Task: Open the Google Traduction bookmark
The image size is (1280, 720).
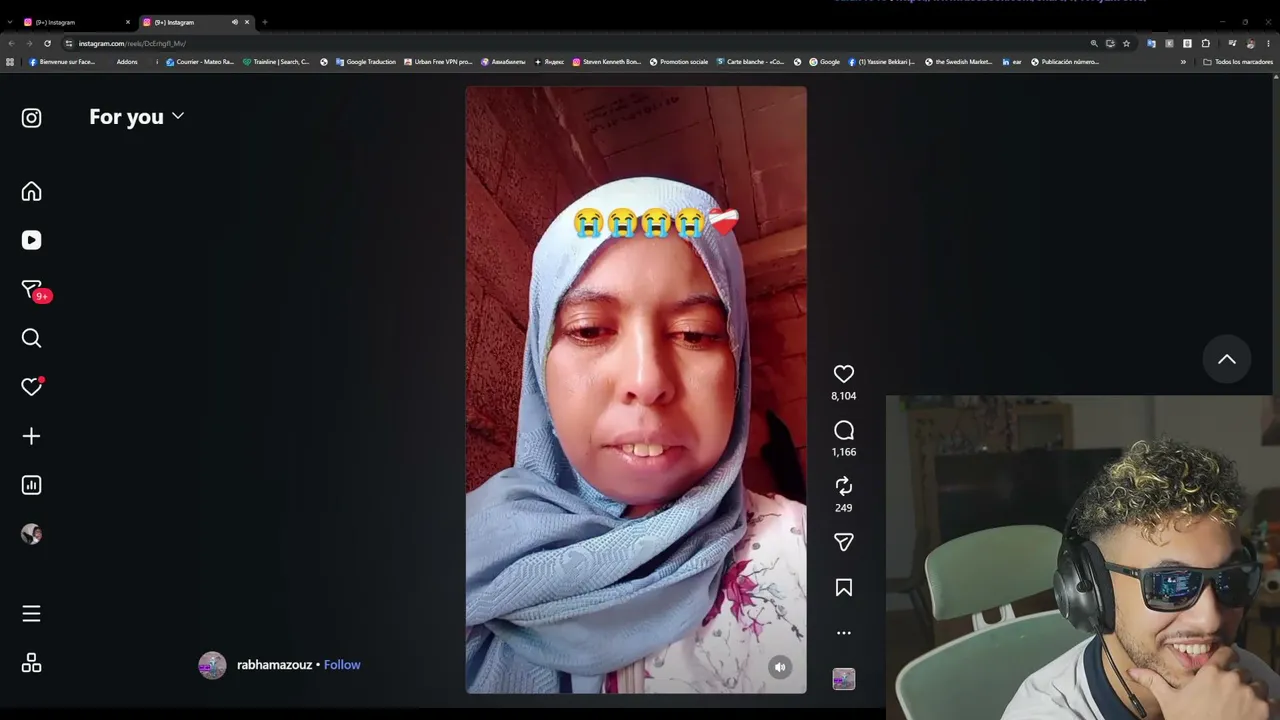Action: point(365,62)
